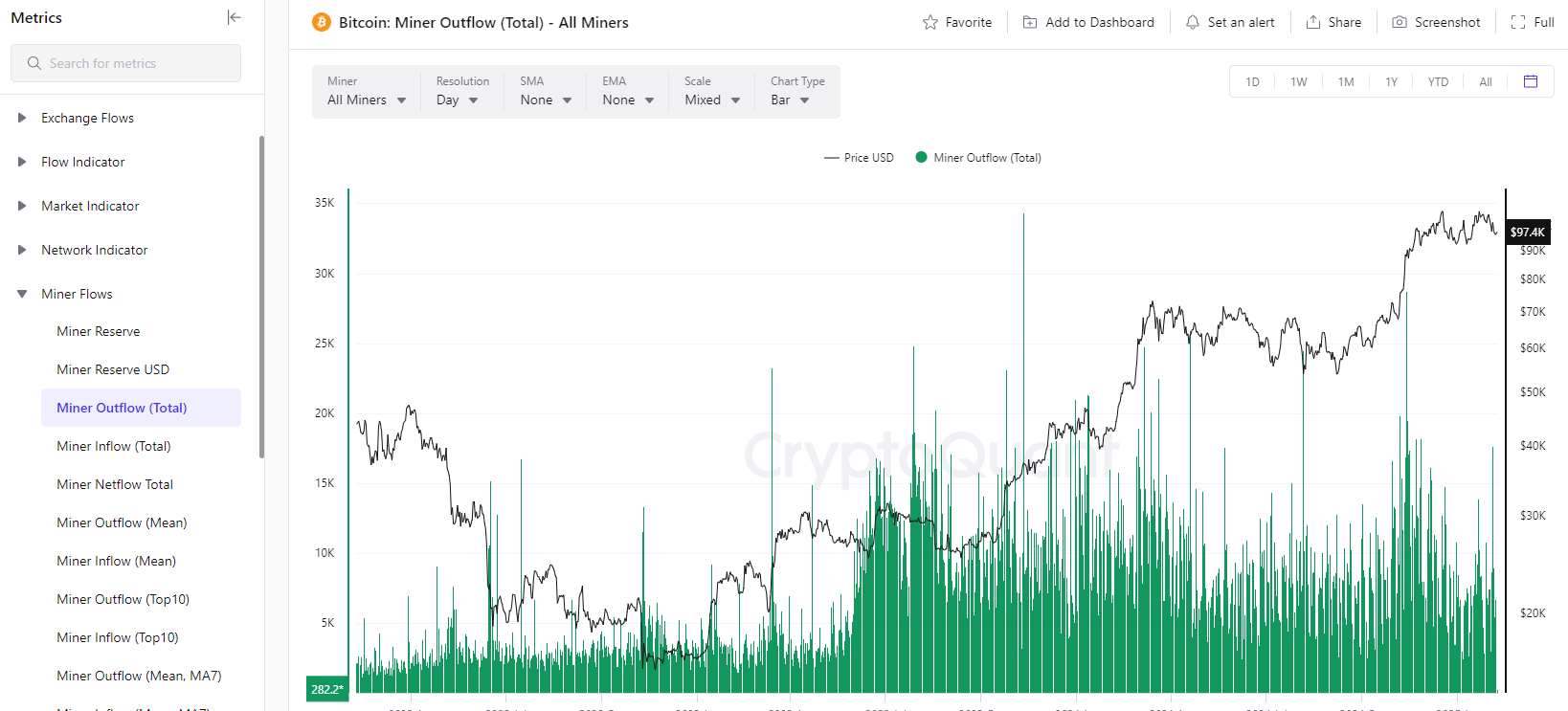
Task: Select Miner Outflow (Total) metric
Action: [x=141, y=408]
